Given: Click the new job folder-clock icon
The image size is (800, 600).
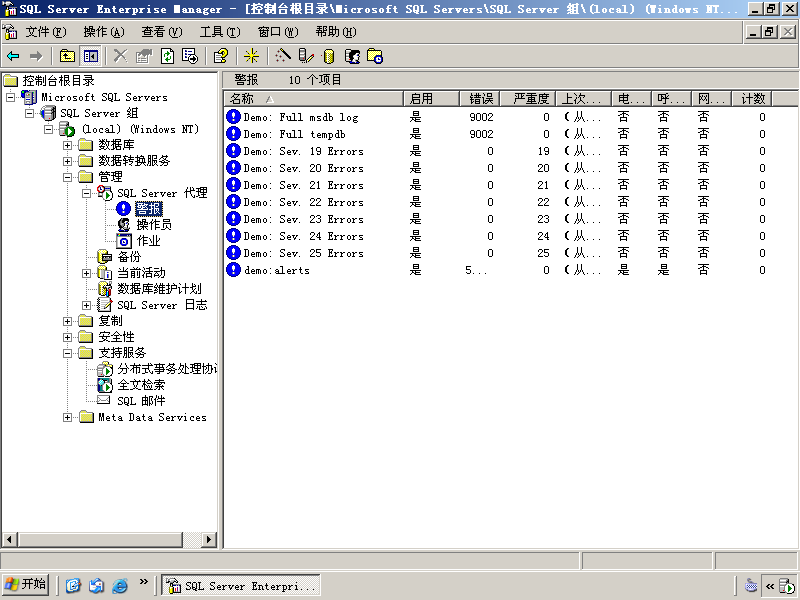Looking at the screenshot, I should point(375,56).
